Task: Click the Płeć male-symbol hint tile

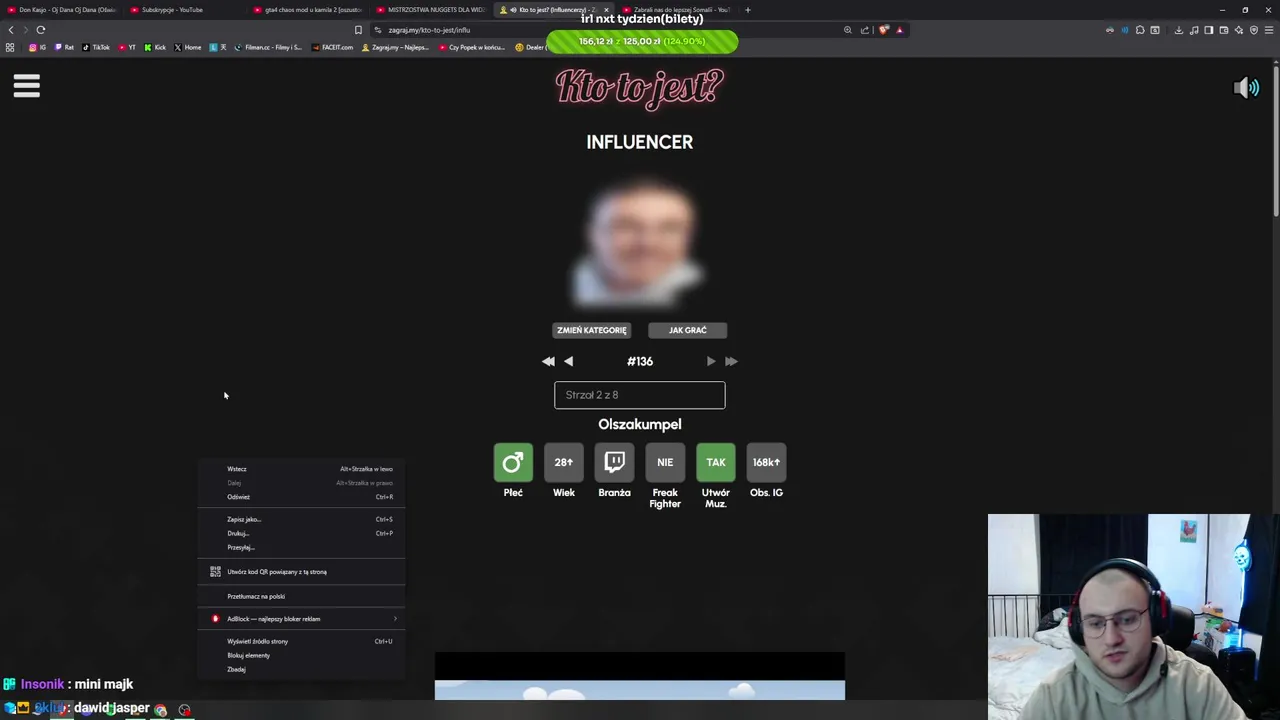Action: [513, 462]
